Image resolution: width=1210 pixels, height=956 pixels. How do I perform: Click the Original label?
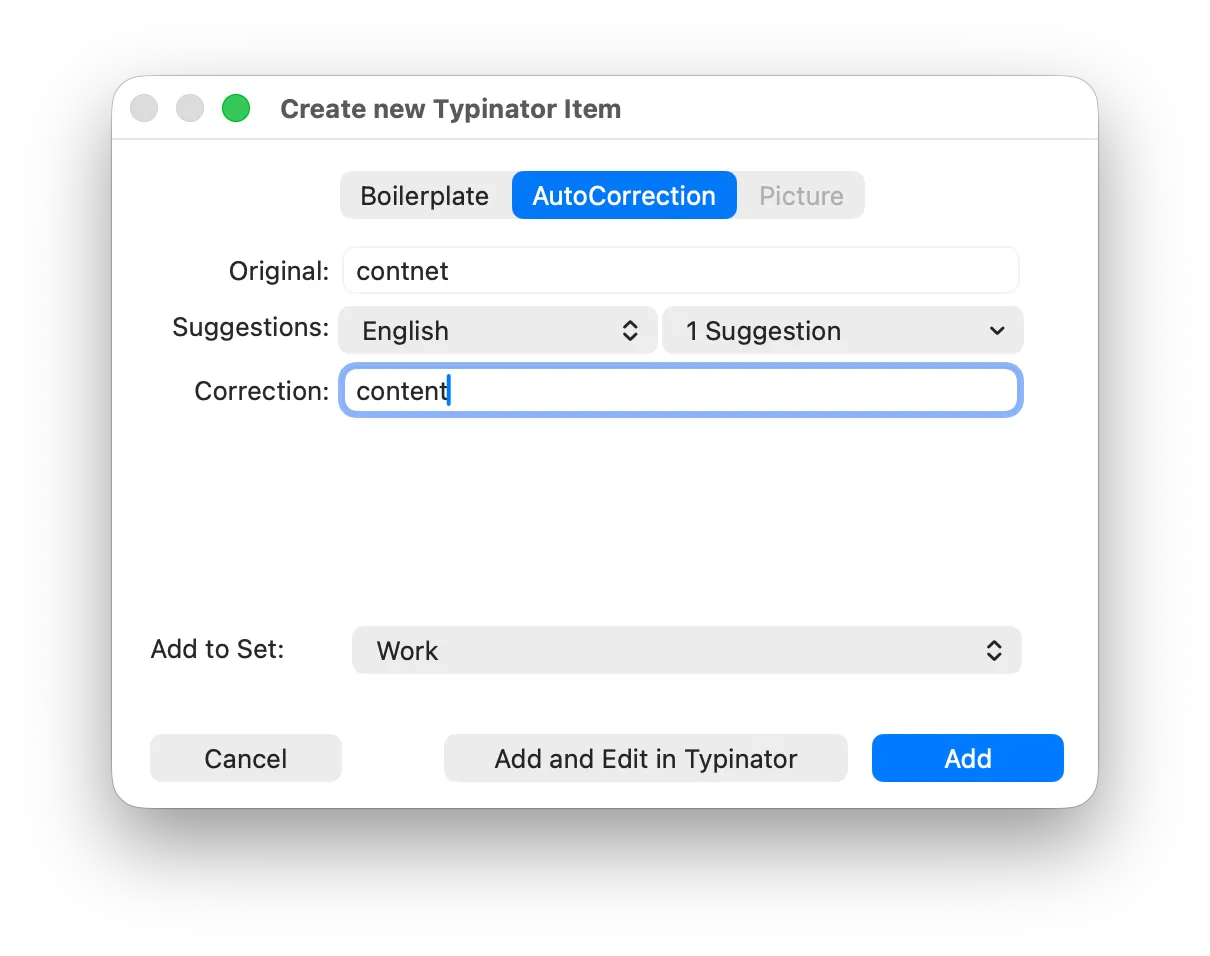tap(278, 270)
